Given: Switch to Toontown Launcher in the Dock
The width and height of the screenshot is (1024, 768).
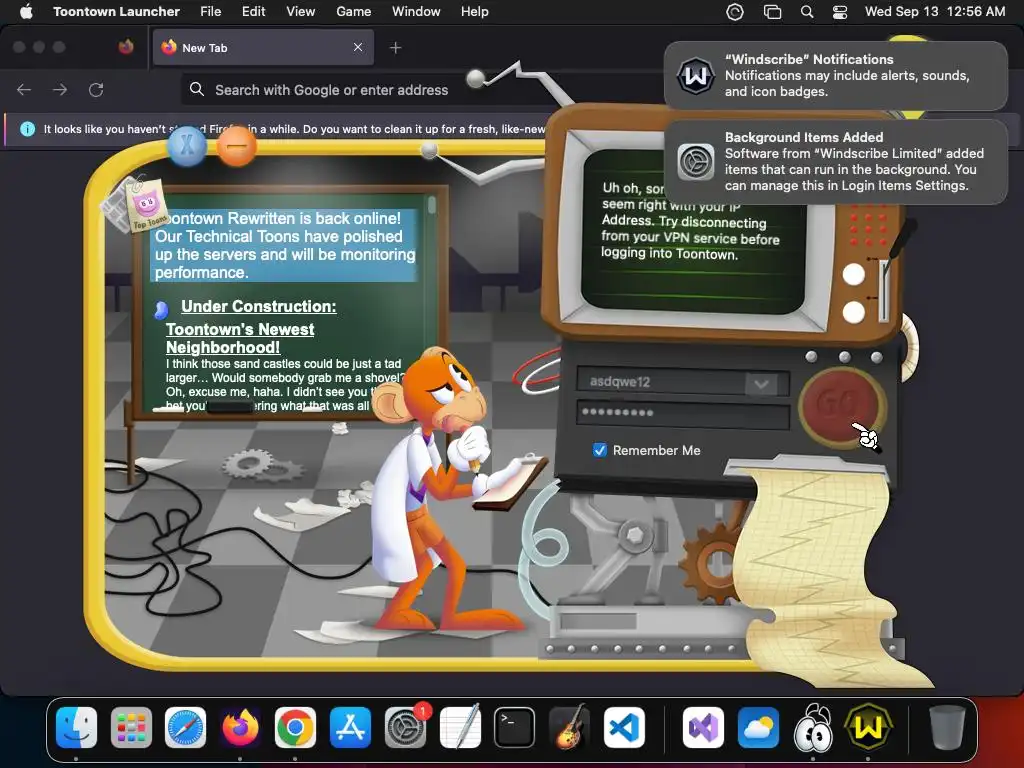Looking at the screenshot, I should point(813,727).
